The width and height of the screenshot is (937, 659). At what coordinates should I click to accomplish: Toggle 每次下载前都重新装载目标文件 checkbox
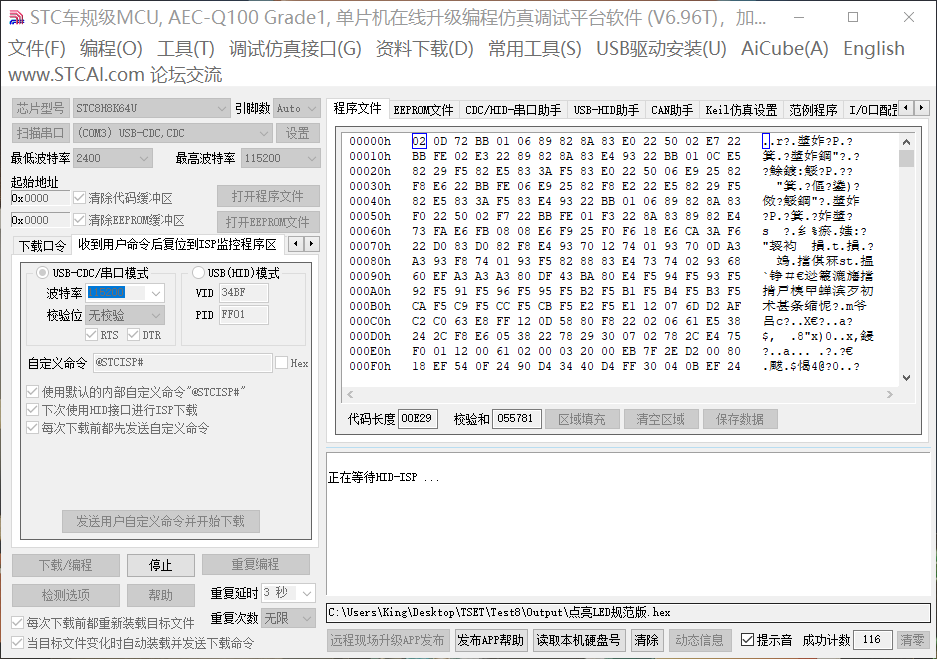[x=18, y=623]
